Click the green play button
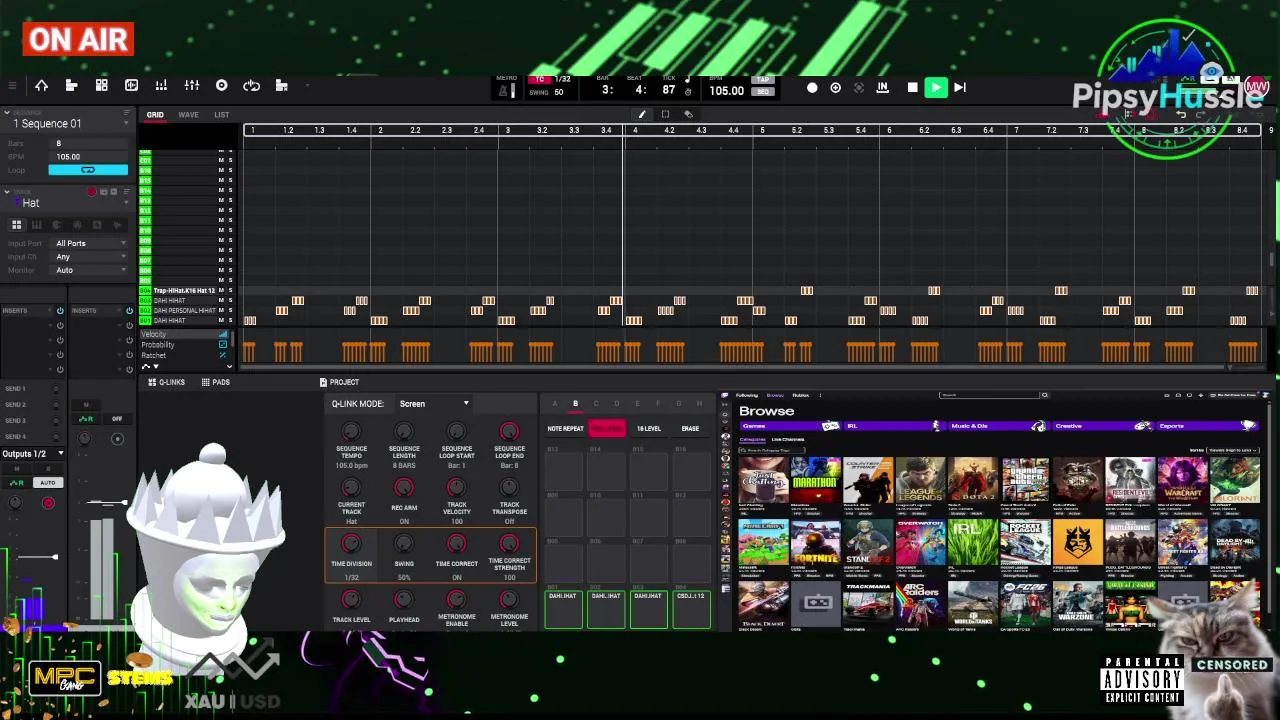The image size is (1280, 720). tap(936, 88)
